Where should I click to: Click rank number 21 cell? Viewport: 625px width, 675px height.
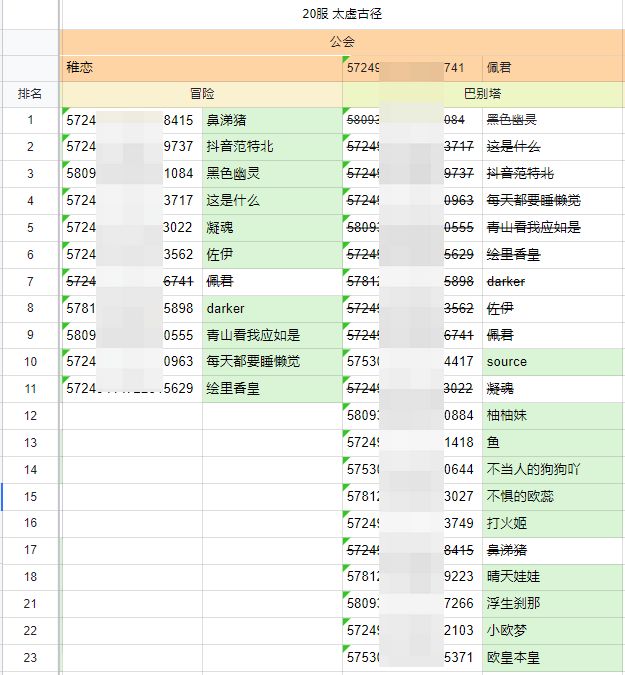[x=30, y=604]
